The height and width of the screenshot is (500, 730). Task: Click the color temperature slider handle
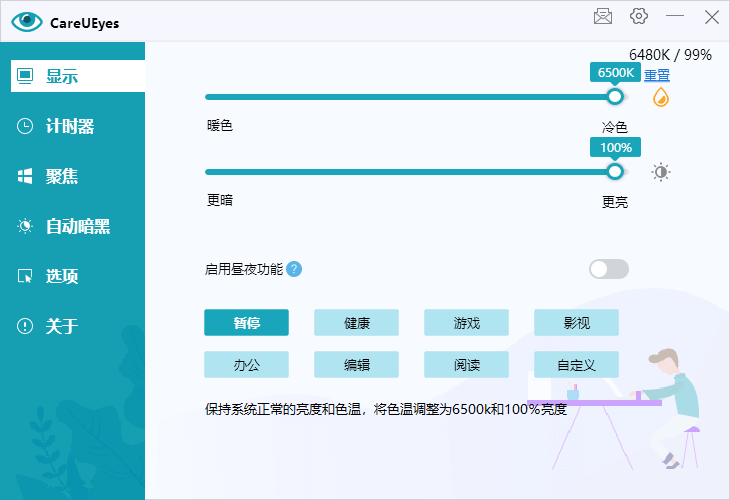[615, 97]
